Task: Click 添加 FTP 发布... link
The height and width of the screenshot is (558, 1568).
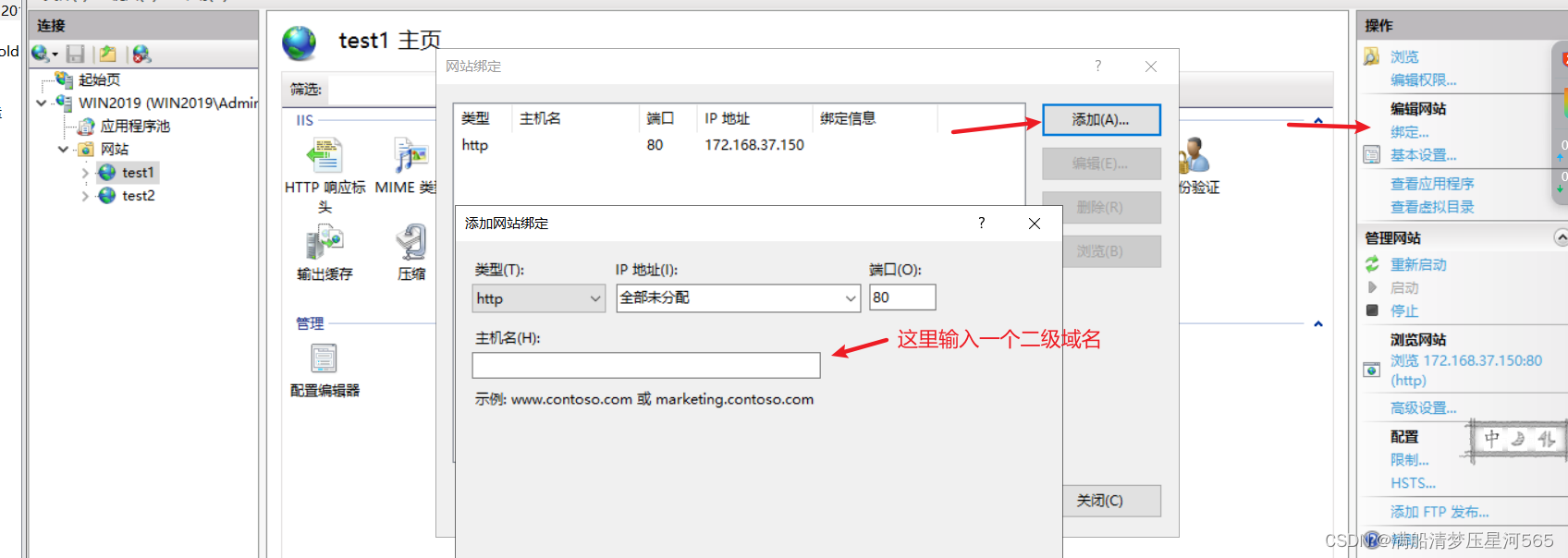Action: (x=1439, y=512)
